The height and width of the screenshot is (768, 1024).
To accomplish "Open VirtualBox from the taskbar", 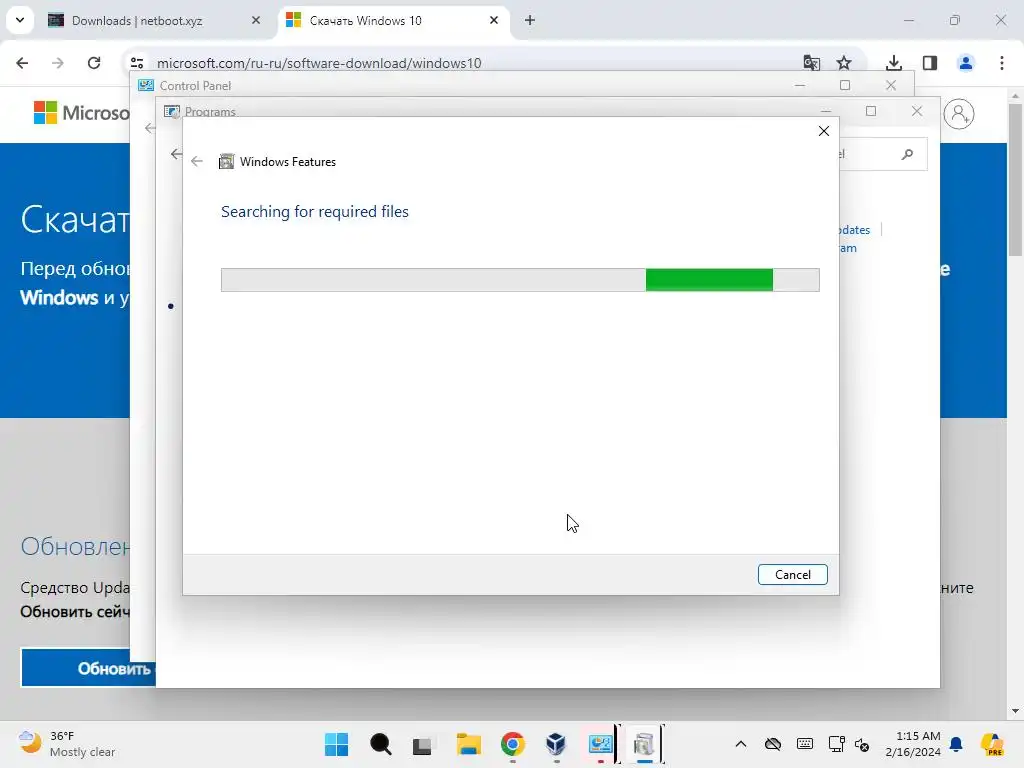I will click(556, 744).
